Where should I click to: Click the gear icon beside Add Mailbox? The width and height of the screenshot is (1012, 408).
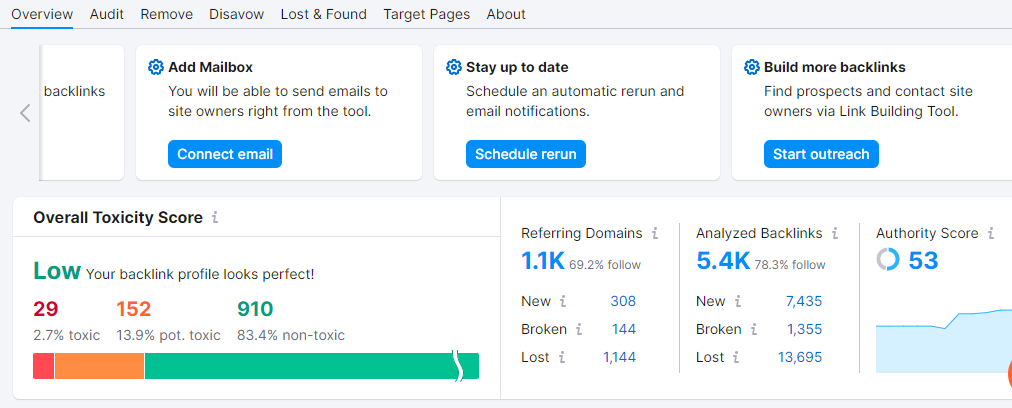(x=155, y=68)
